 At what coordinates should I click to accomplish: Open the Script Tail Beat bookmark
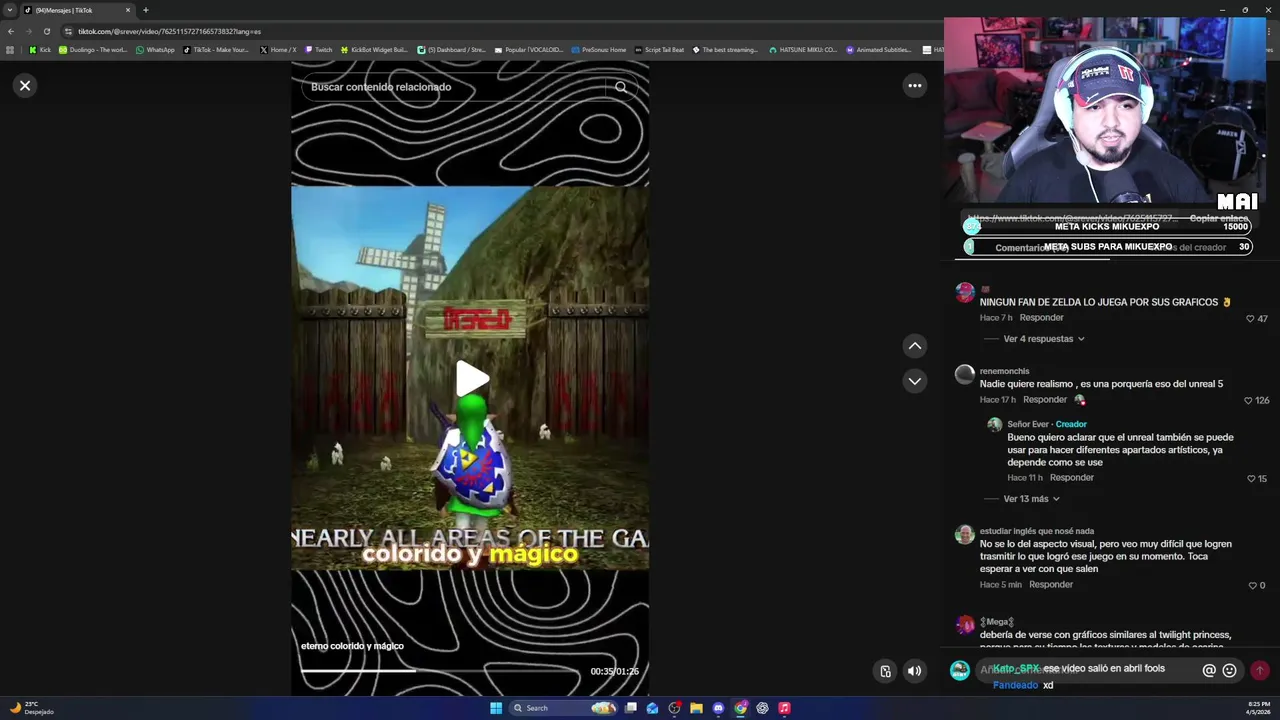660,50
